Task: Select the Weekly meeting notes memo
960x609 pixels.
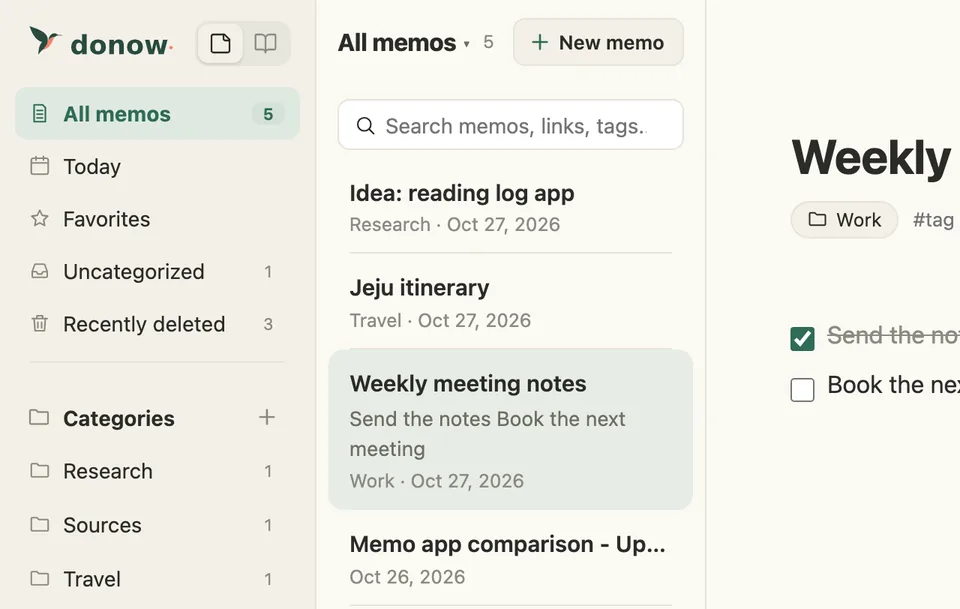Action: pyautogui.click(x=511, y=430)
